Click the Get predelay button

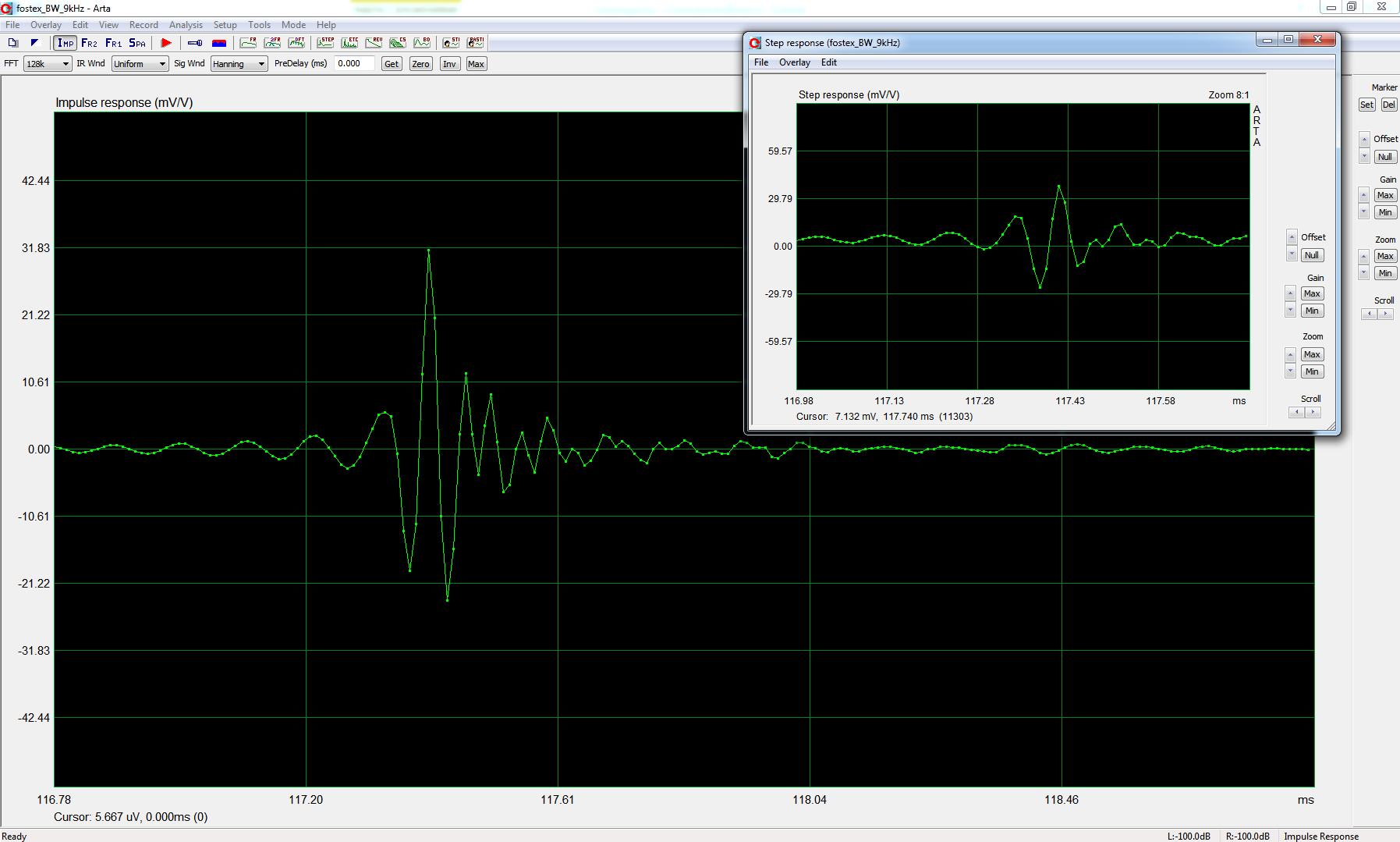point(392,64)
